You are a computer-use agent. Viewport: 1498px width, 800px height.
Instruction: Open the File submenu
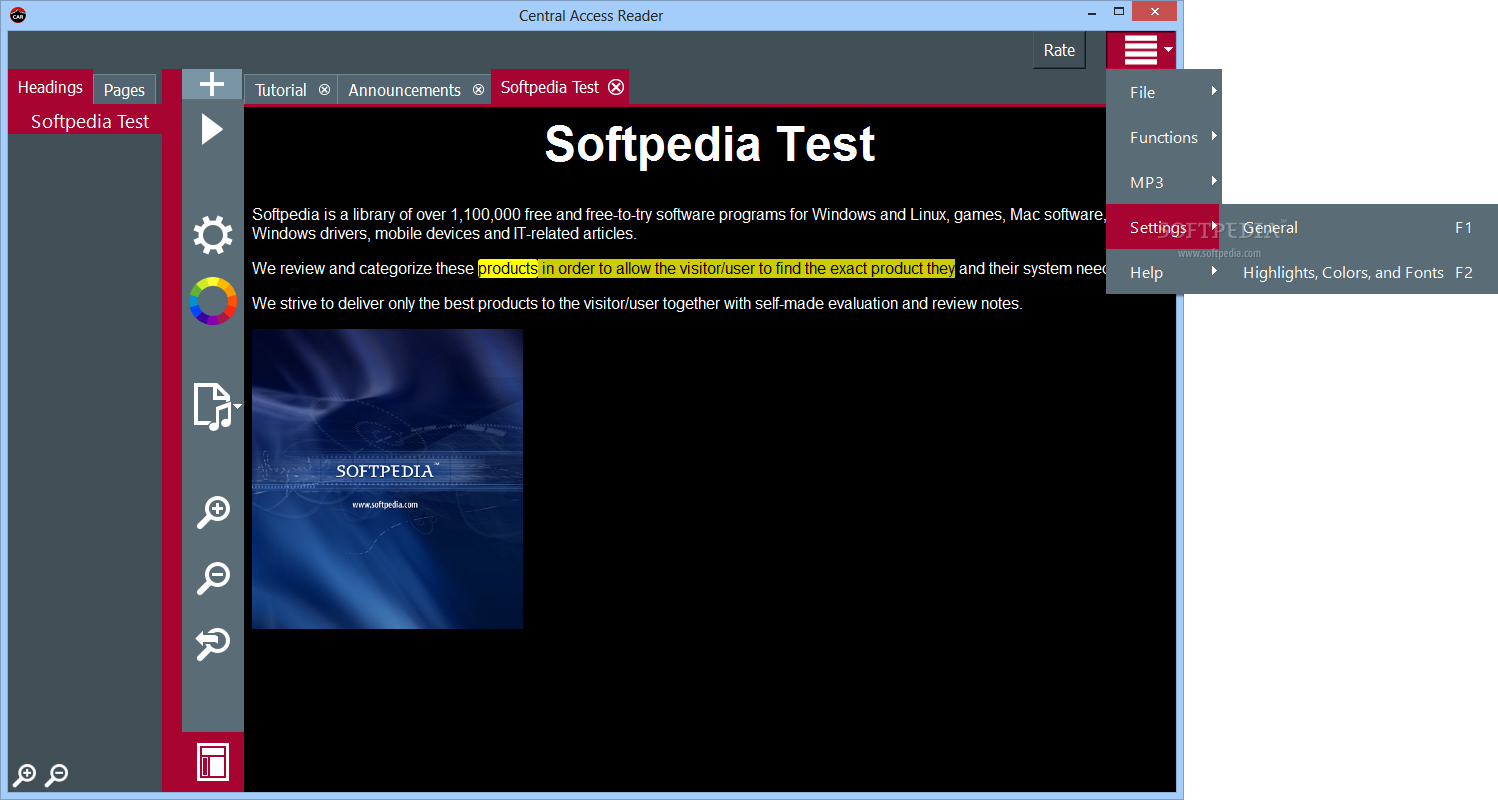pyautogui.click(x=1164, y=92)
